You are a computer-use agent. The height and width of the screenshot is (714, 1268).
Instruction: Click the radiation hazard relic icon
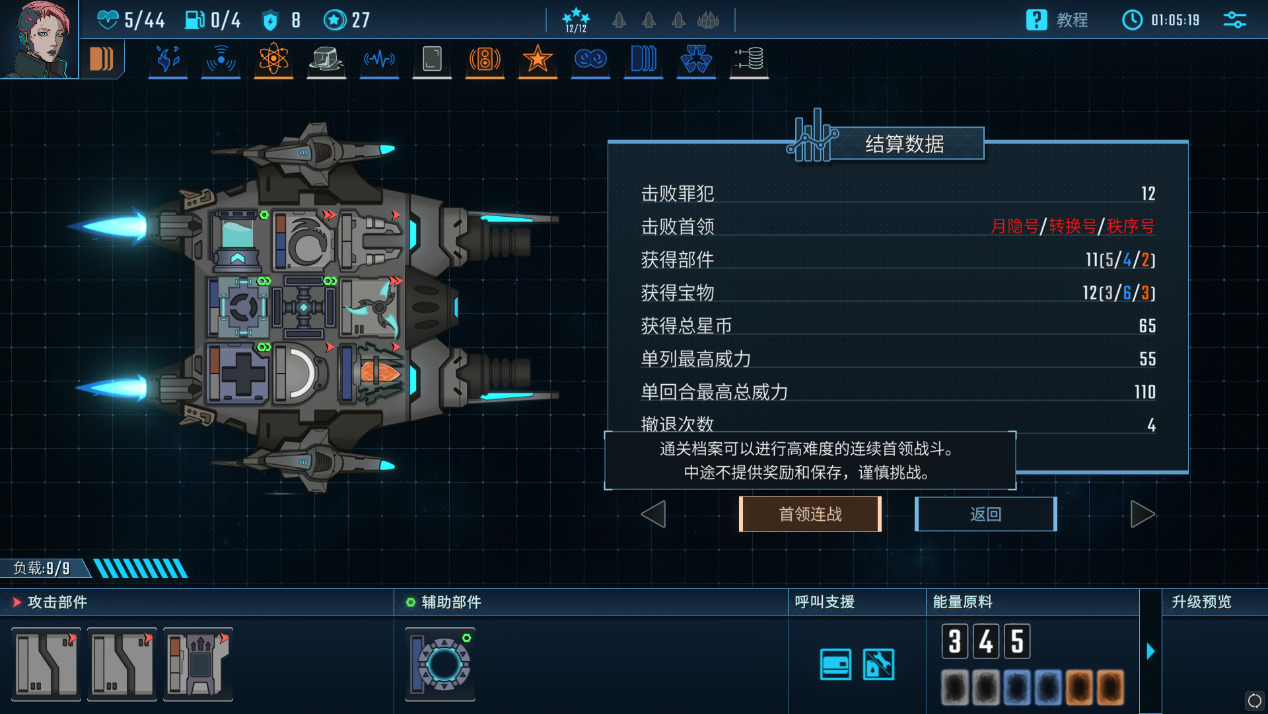coord(696,60)
